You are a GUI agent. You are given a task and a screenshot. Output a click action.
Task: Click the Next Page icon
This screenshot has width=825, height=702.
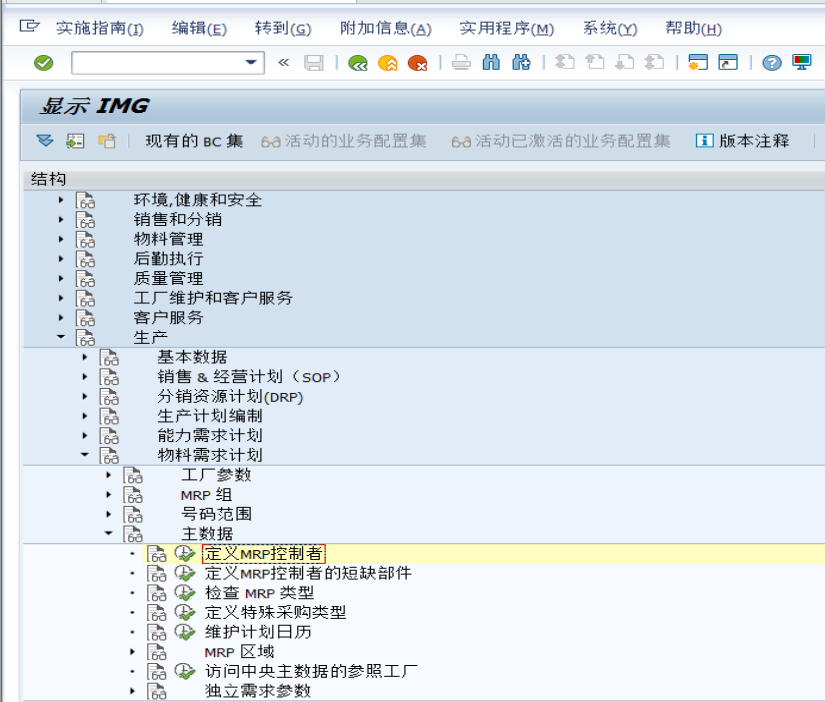click(x=625, y=63)
